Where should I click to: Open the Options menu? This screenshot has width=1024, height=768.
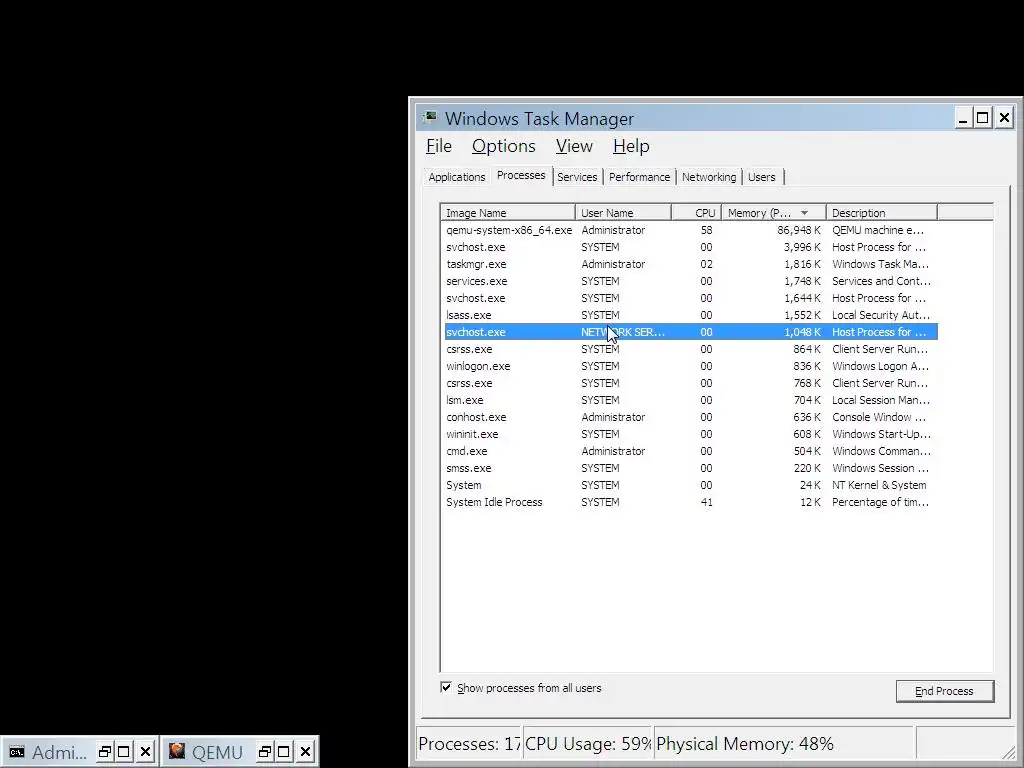click(504, 146)
